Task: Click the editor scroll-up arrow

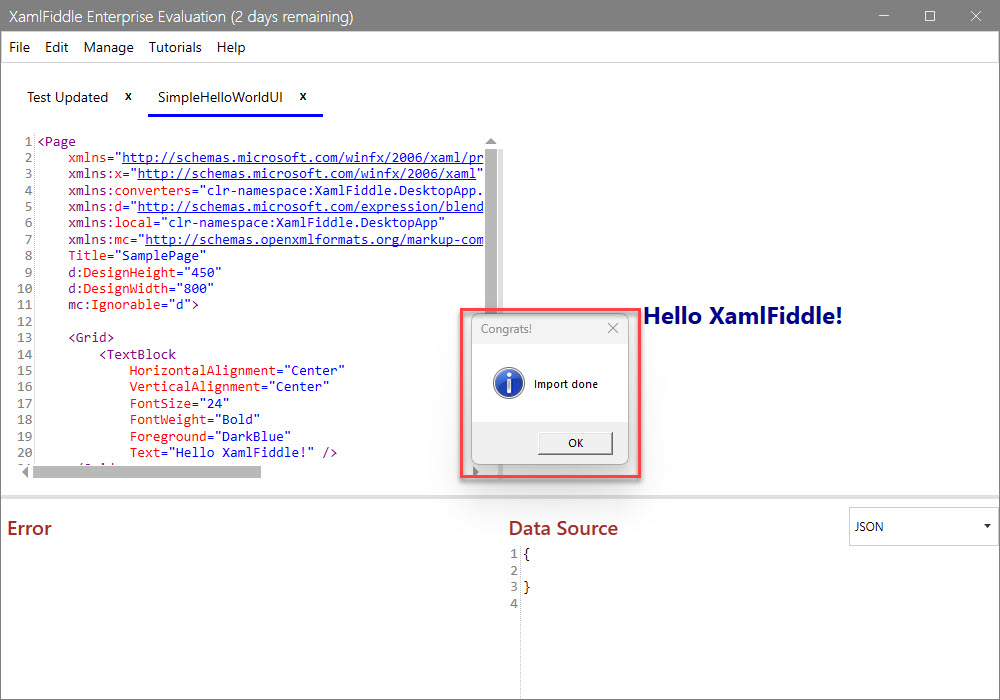Action: [x=490, y=142]
